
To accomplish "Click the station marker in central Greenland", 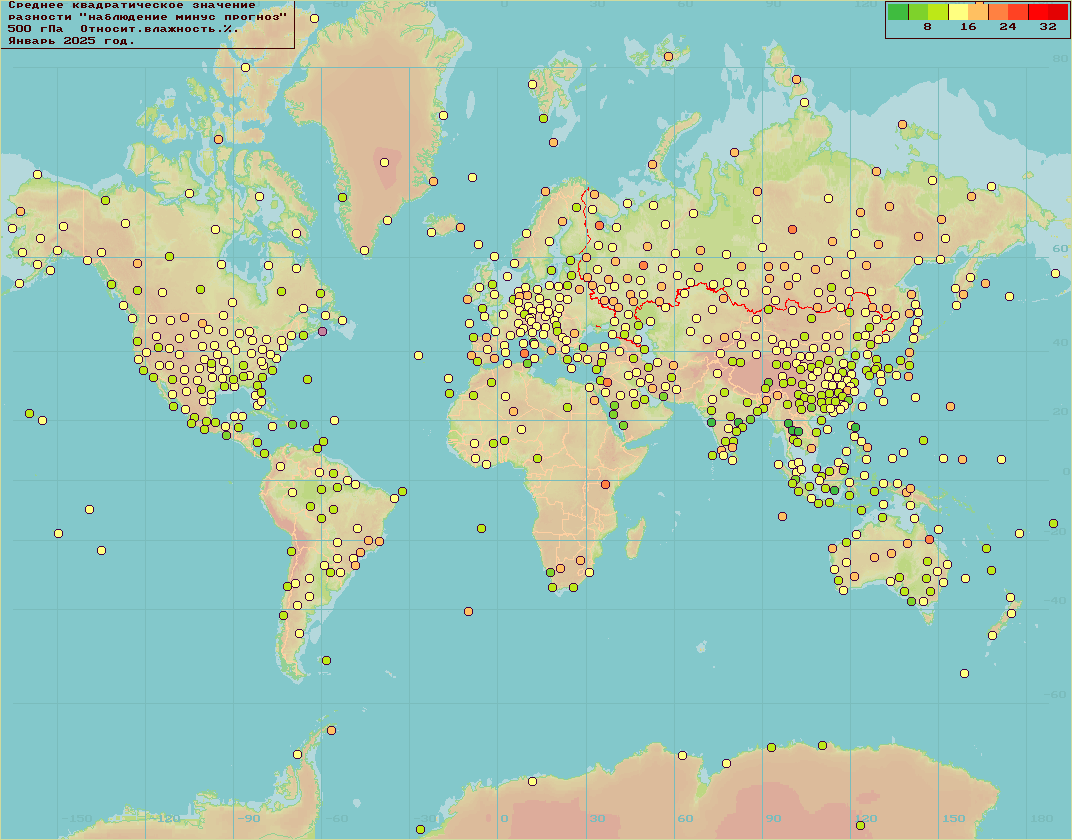I will (384, 163).
